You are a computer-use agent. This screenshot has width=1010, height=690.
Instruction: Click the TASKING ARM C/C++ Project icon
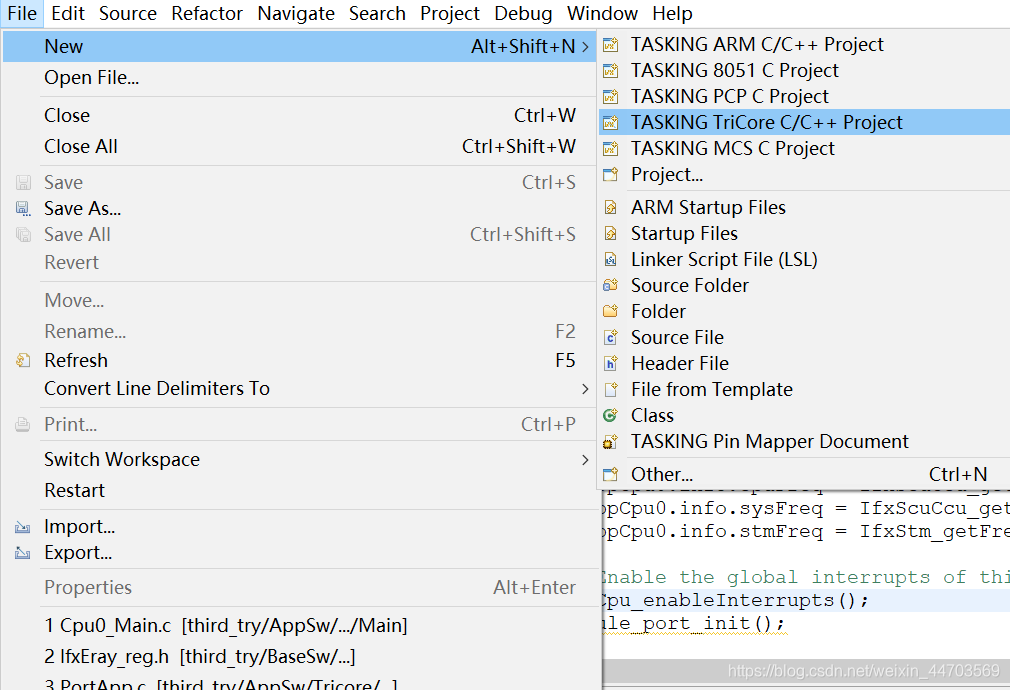[x=610, y=45]
